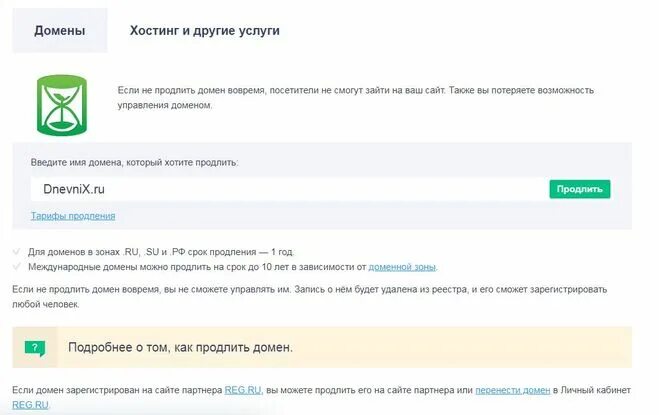Screen dimensions: 659x415
Task: Open the REG.RU Личный кабинет link
Action: (30, 405)
